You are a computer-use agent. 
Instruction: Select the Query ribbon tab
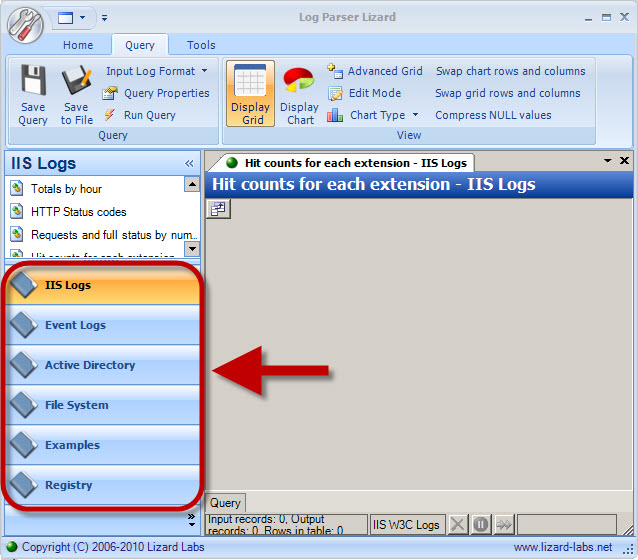[x=140, y=45]
